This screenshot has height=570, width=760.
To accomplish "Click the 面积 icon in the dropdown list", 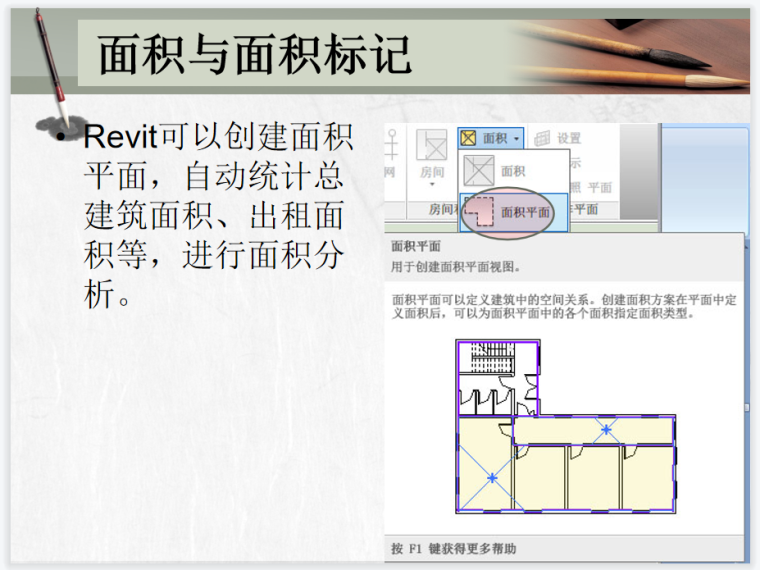I will (480, 171).
